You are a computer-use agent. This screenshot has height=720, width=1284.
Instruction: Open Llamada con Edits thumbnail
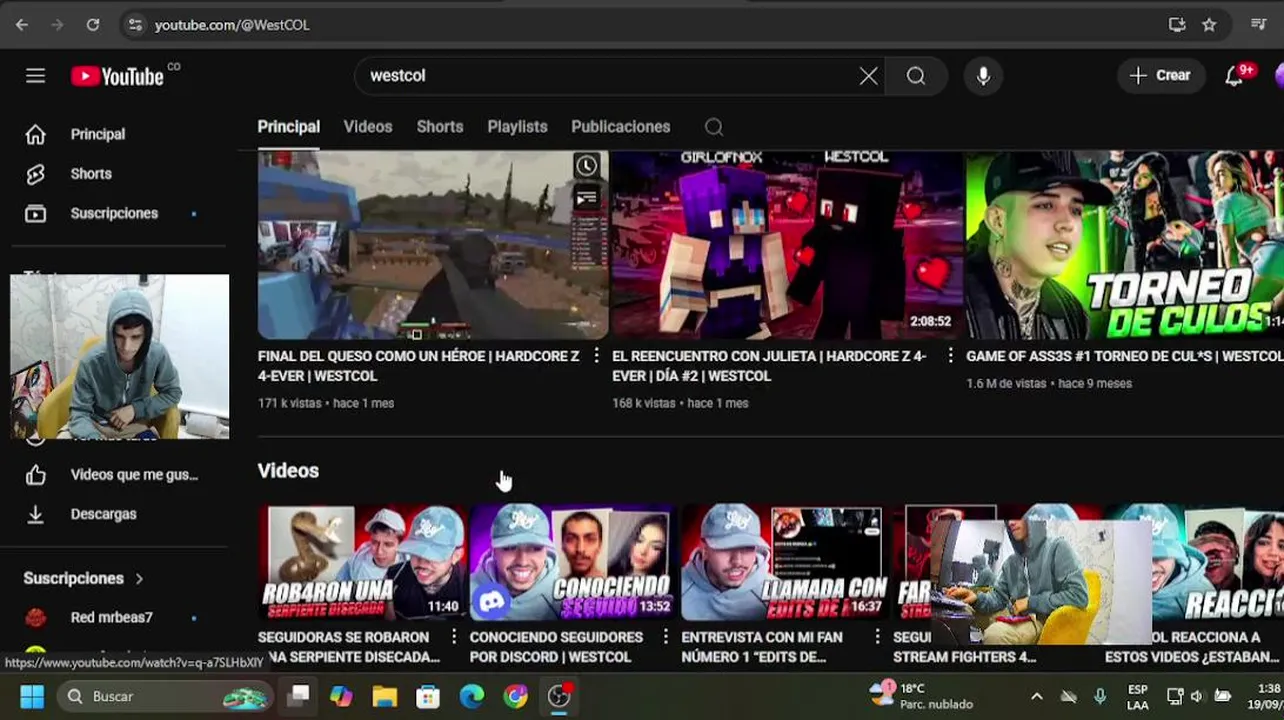click(785, 563)
